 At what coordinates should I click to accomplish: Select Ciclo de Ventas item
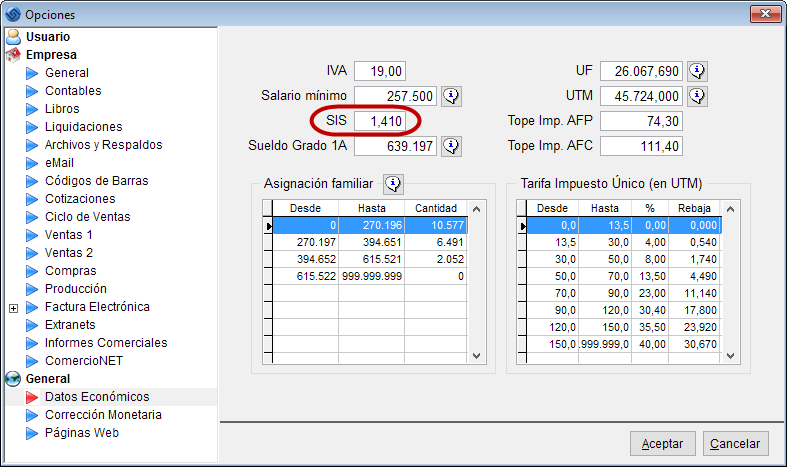pyautogui.click(x=87, y=217)
